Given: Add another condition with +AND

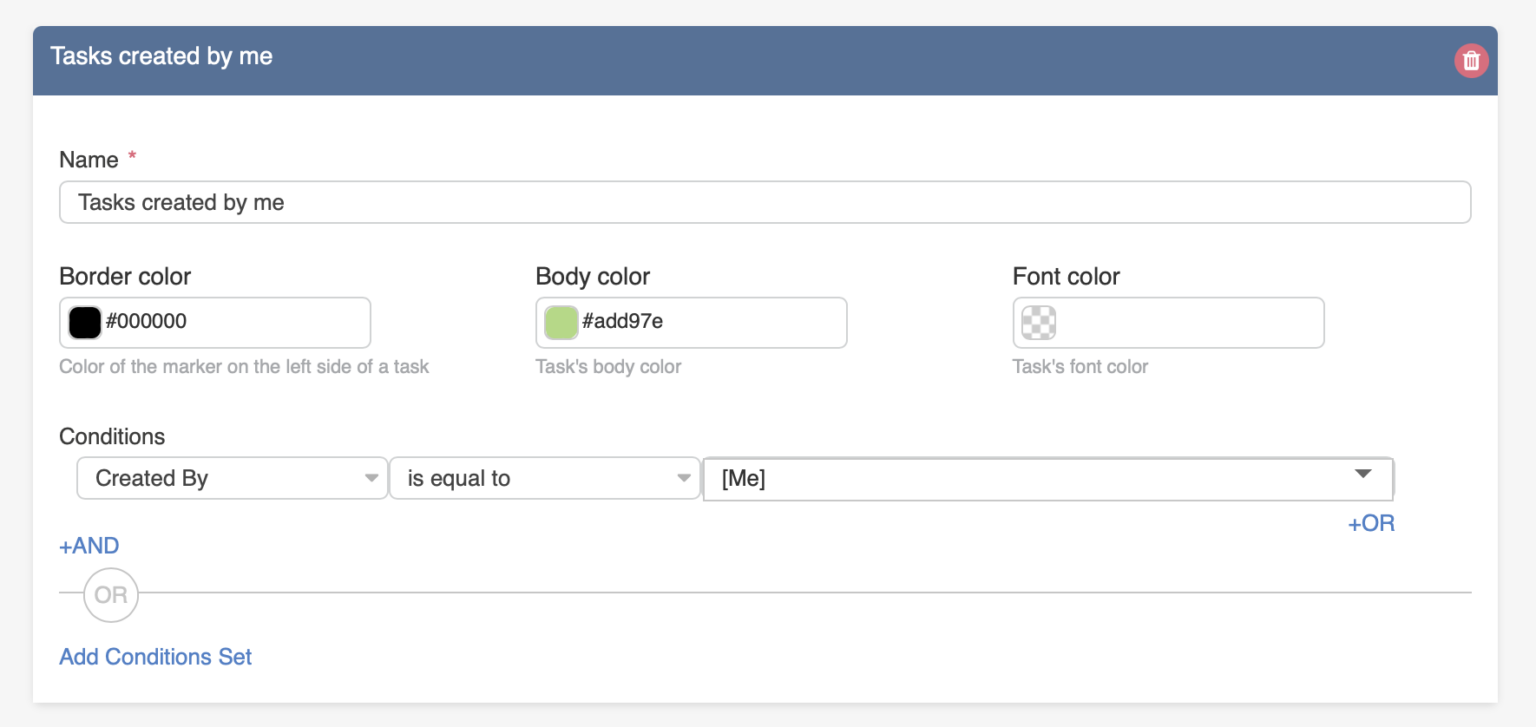Looking at the screenshot, I should click(88, 545).
